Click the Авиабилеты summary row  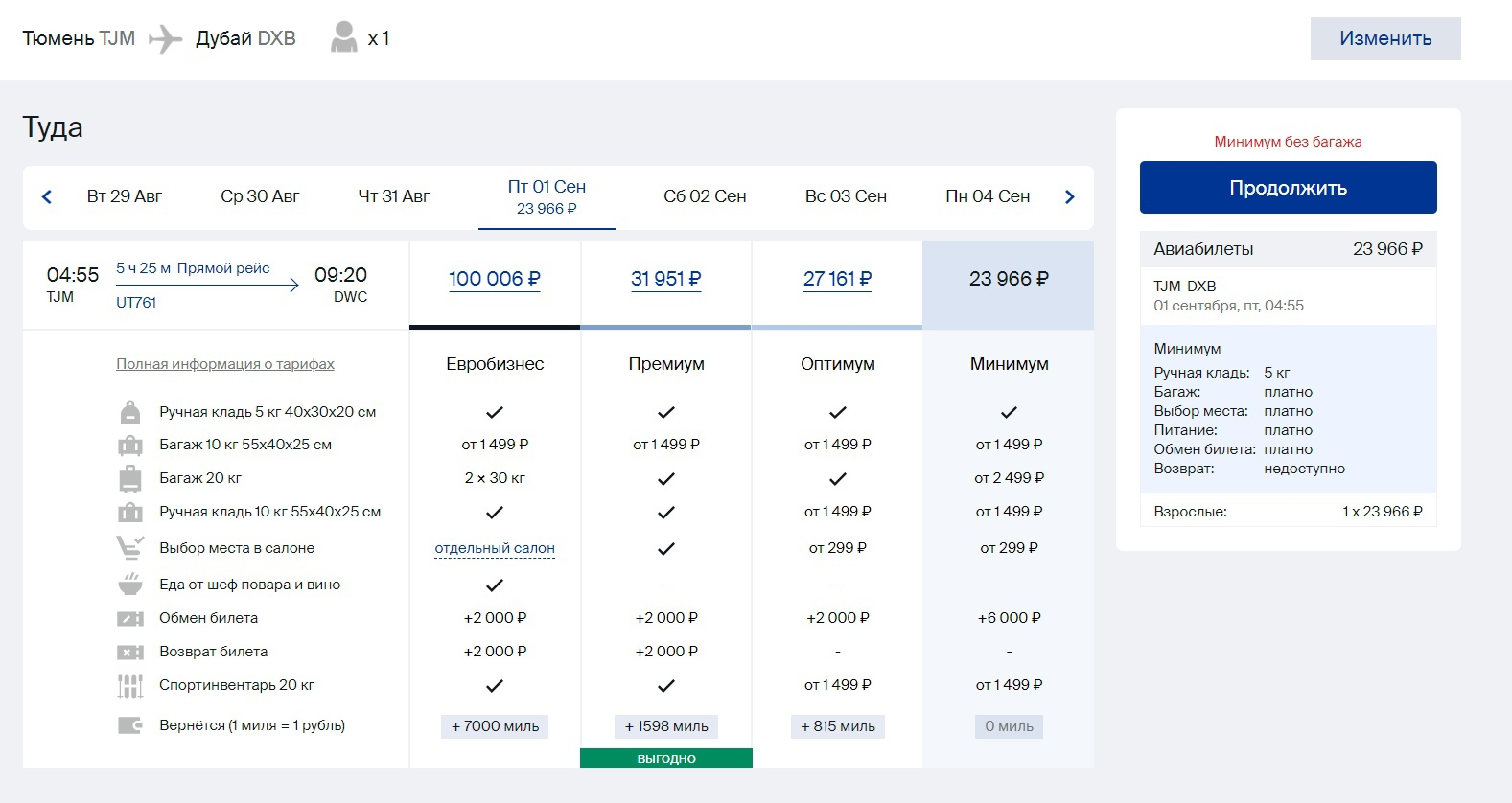tap(1288, 249)
